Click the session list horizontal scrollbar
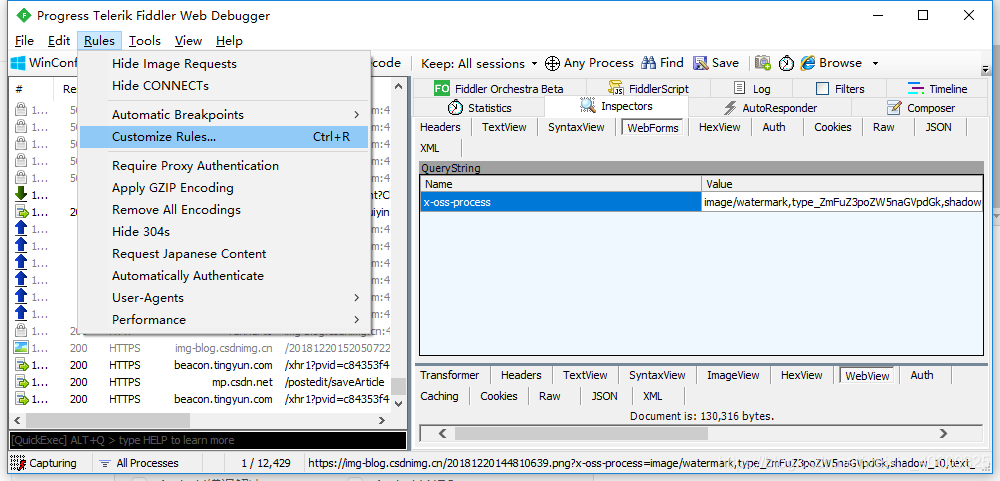 point(200,420)
